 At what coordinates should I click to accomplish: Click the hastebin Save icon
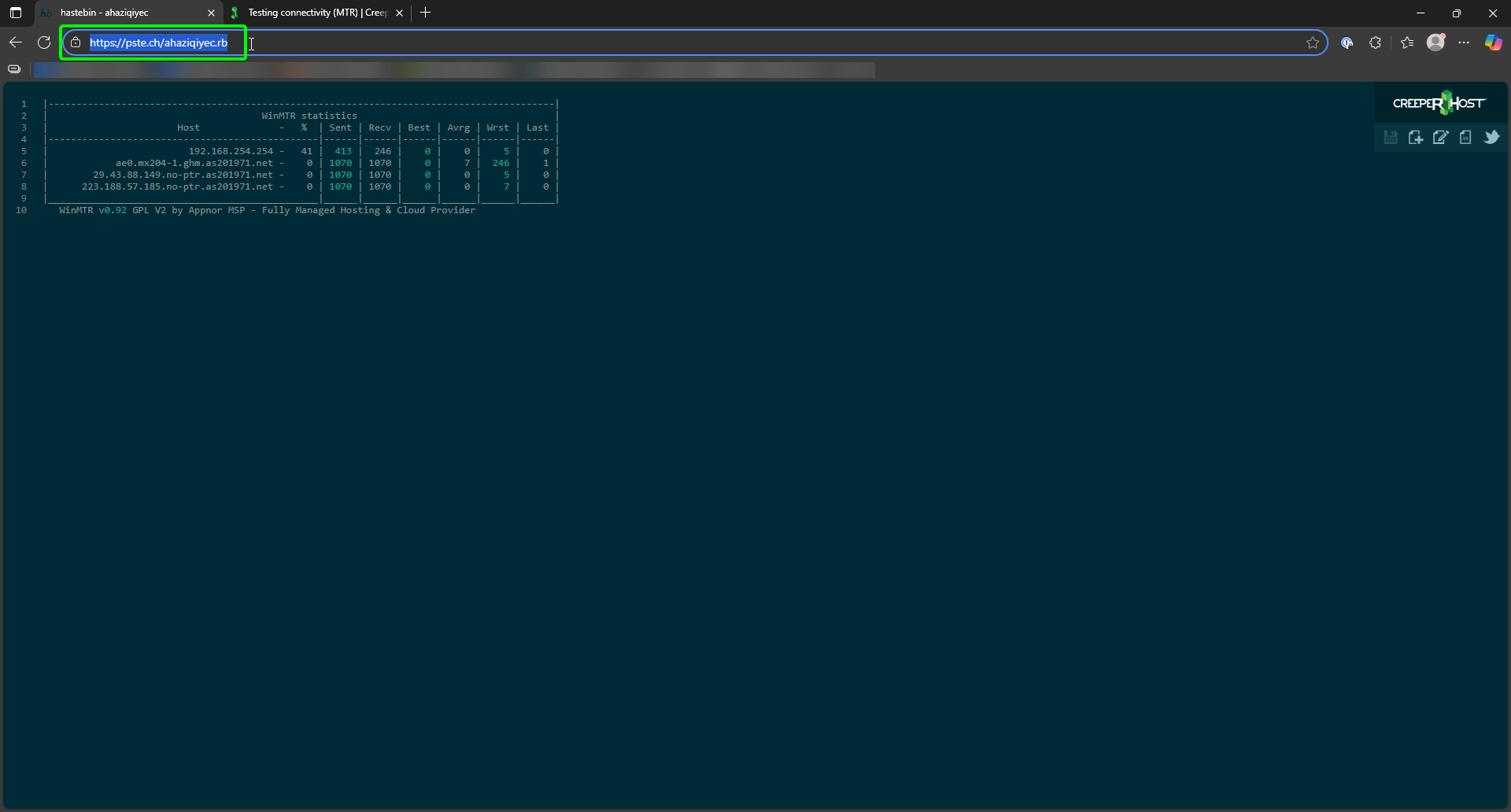tap(1391, 138)
